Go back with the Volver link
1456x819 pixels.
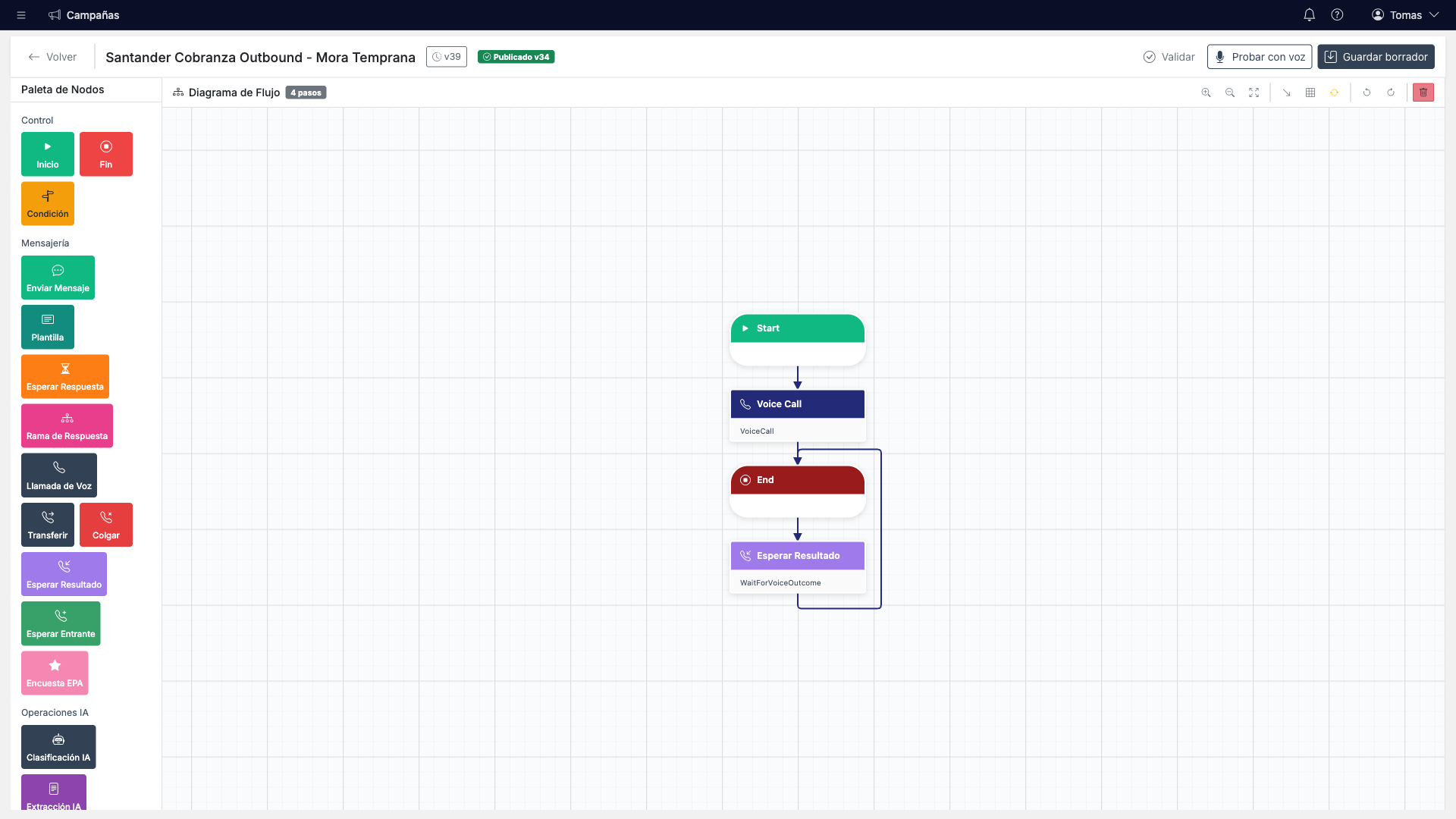[52, 57]
